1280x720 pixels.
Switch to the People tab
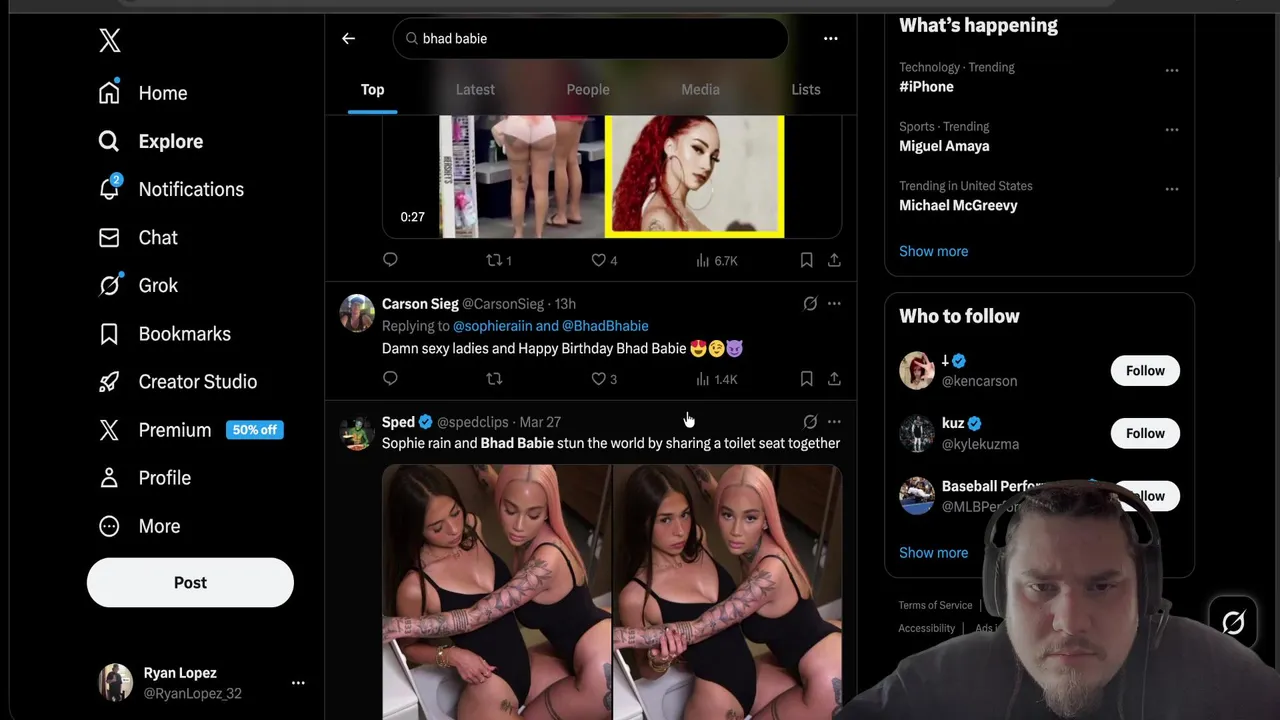[588, 89]
